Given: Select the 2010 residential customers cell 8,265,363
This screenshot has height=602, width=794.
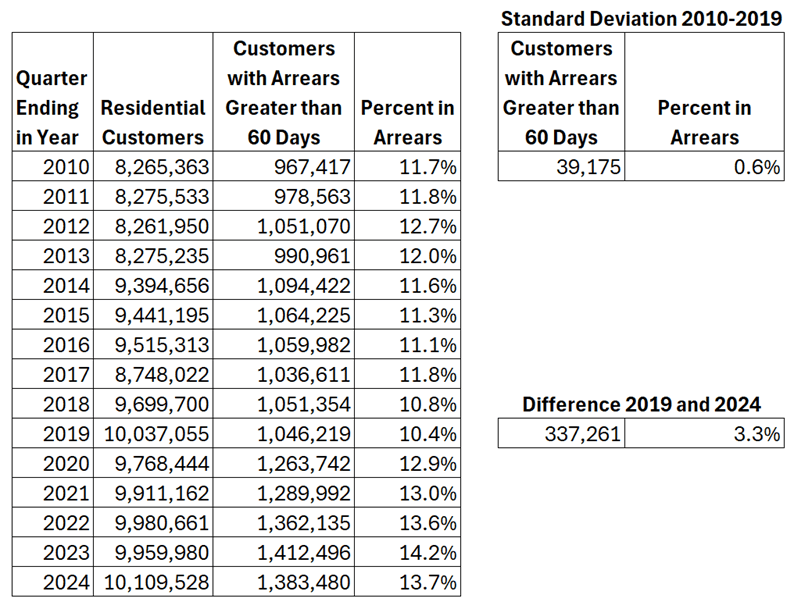Looking at the screenshot, I should pos(152,167).
